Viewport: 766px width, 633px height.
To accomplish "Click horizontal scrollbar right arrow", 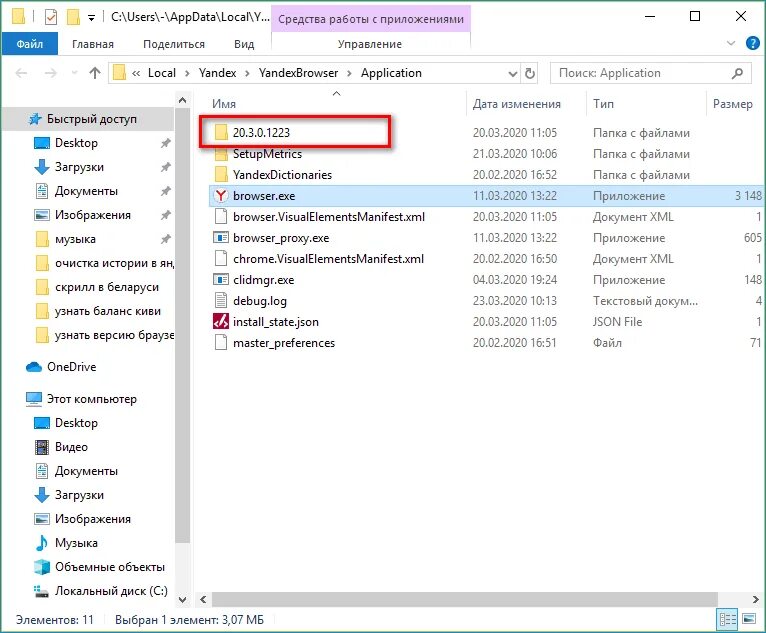I will point(755,599).
